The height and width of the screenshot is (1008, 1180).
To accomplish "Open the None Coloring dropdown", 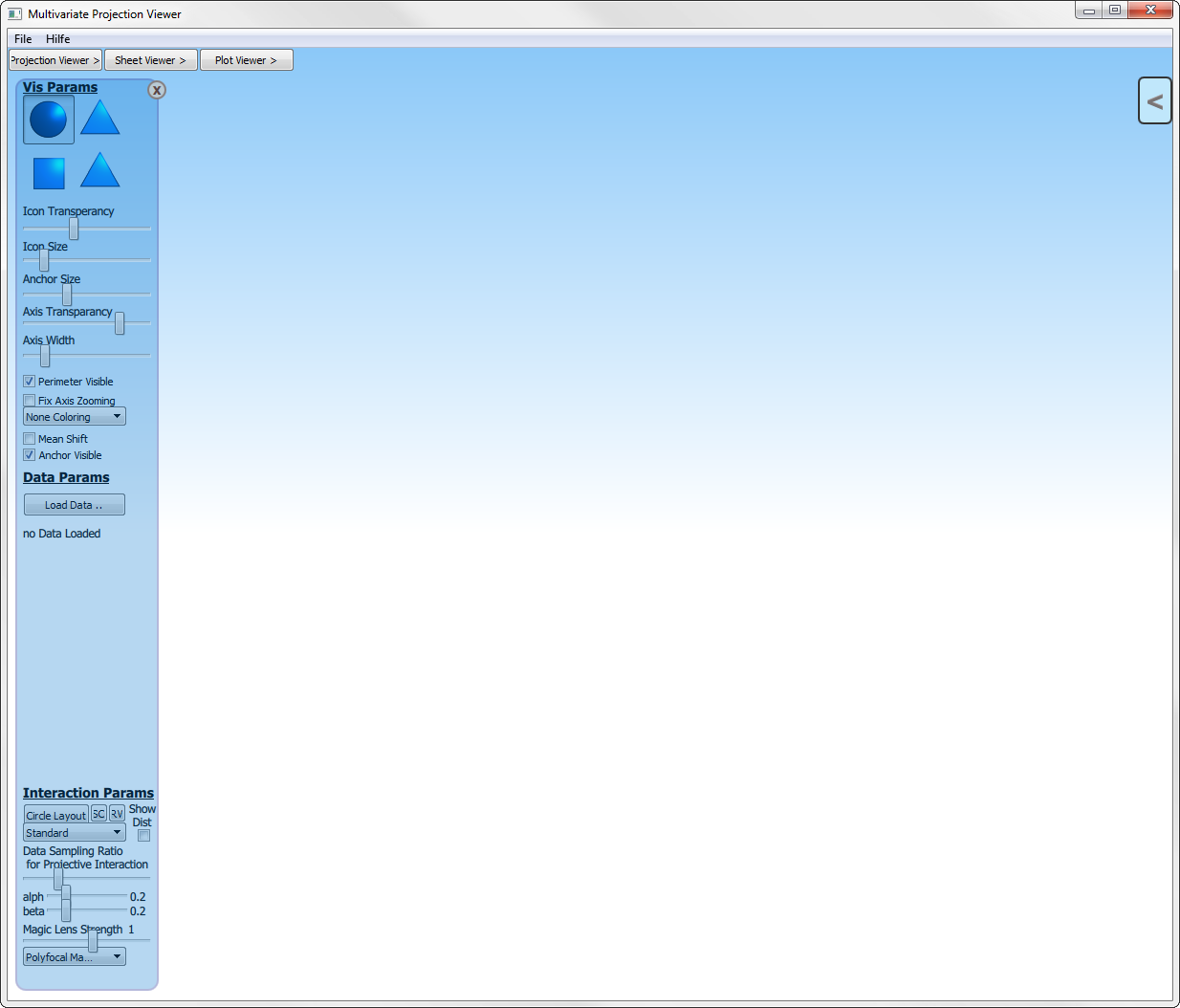I will click(x=75, y=417).
